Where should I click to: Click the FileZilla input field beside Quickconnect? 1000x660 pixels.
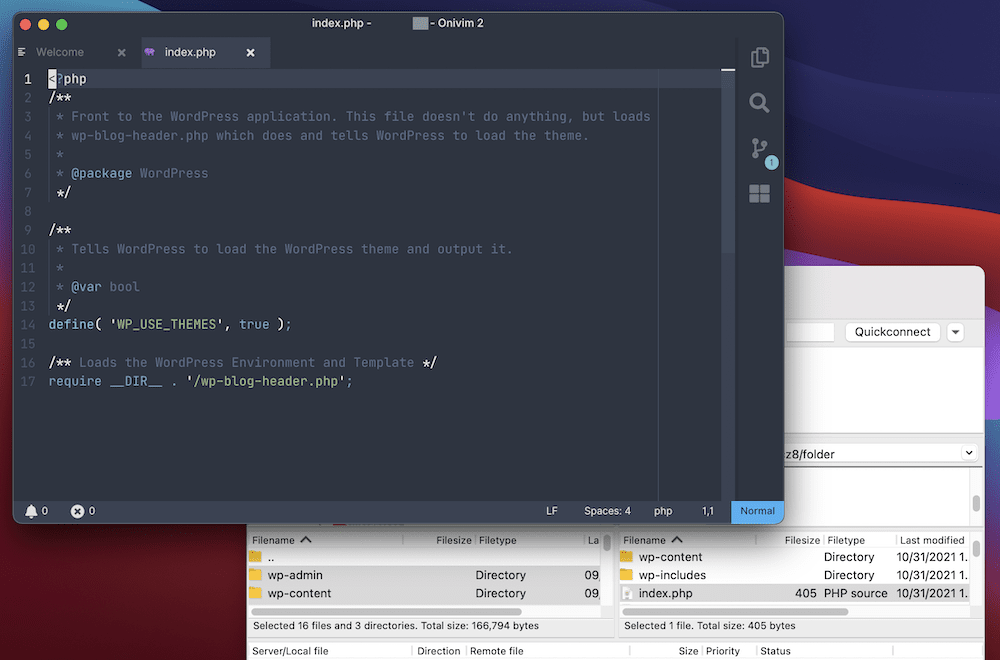pyautogui.click(x=809, y=332)
